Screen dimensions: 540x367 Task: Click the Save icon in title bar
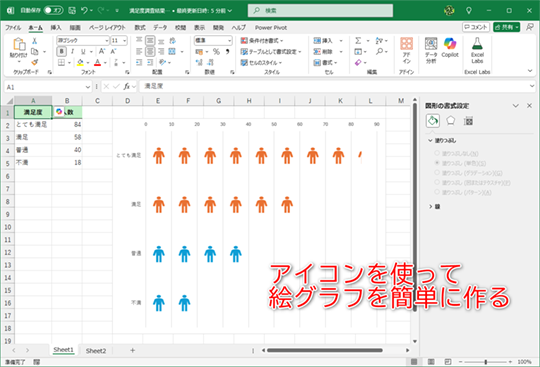tap(72, 11)
